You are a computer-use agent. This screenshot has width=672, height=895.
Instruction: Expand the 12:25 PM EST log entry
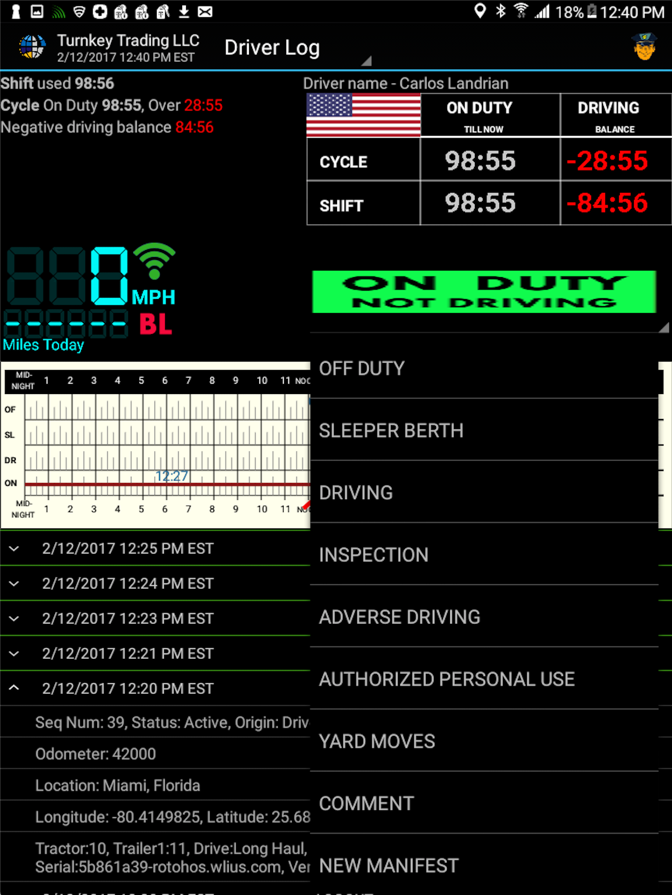[x=14, y=548]
